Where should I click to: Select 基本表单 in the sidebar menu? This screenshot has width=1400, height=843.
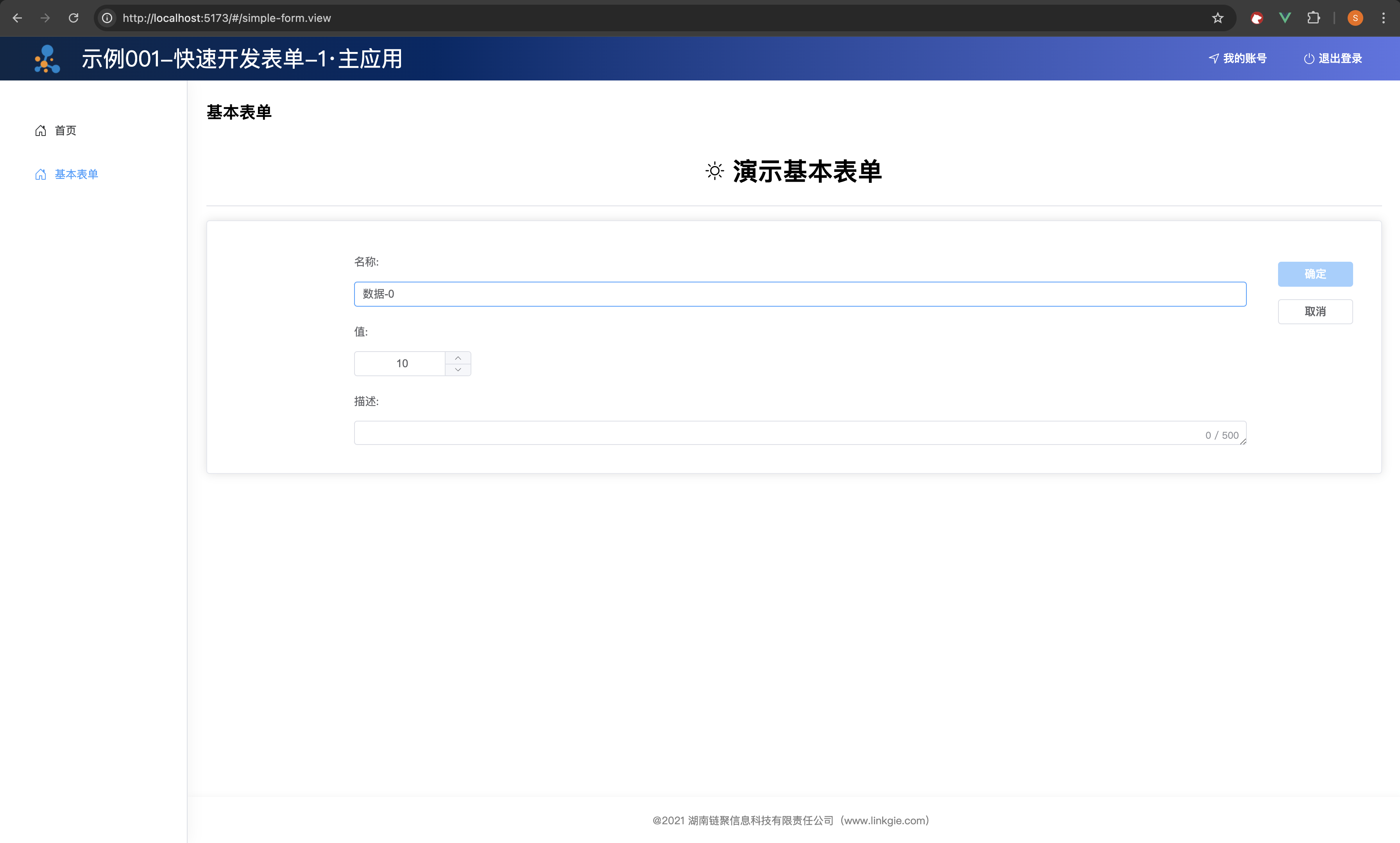pos(76,174)
